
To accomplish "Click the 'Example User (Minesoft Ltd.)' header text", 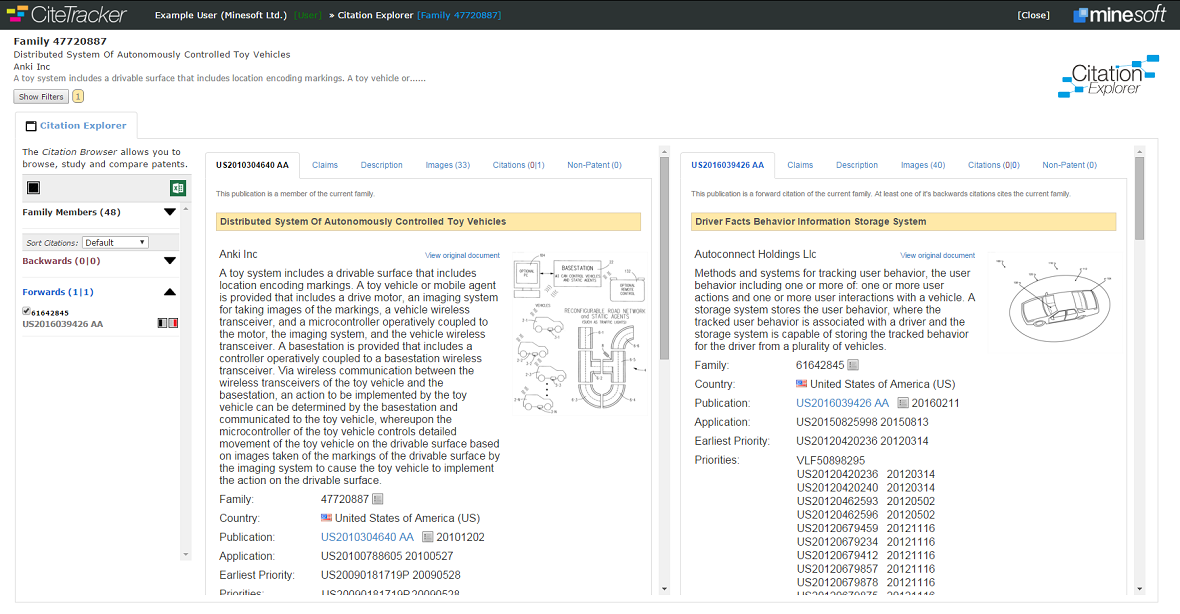I will click(220, 15).
